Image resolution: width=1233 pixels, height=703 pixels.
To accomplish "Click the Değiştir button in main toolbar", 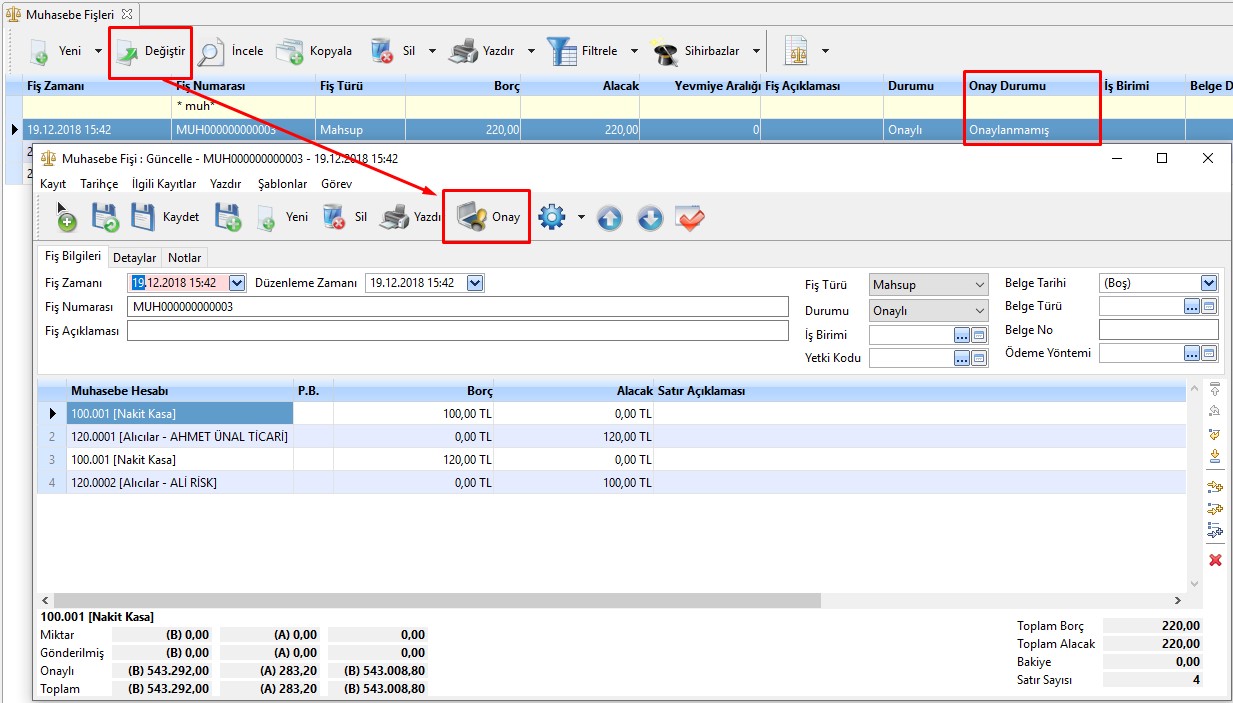I will click(150, 51).
